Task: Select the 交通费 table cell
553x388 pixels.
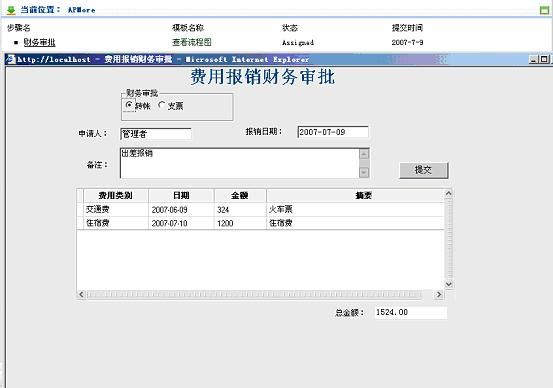Action: tap(116, 210)
